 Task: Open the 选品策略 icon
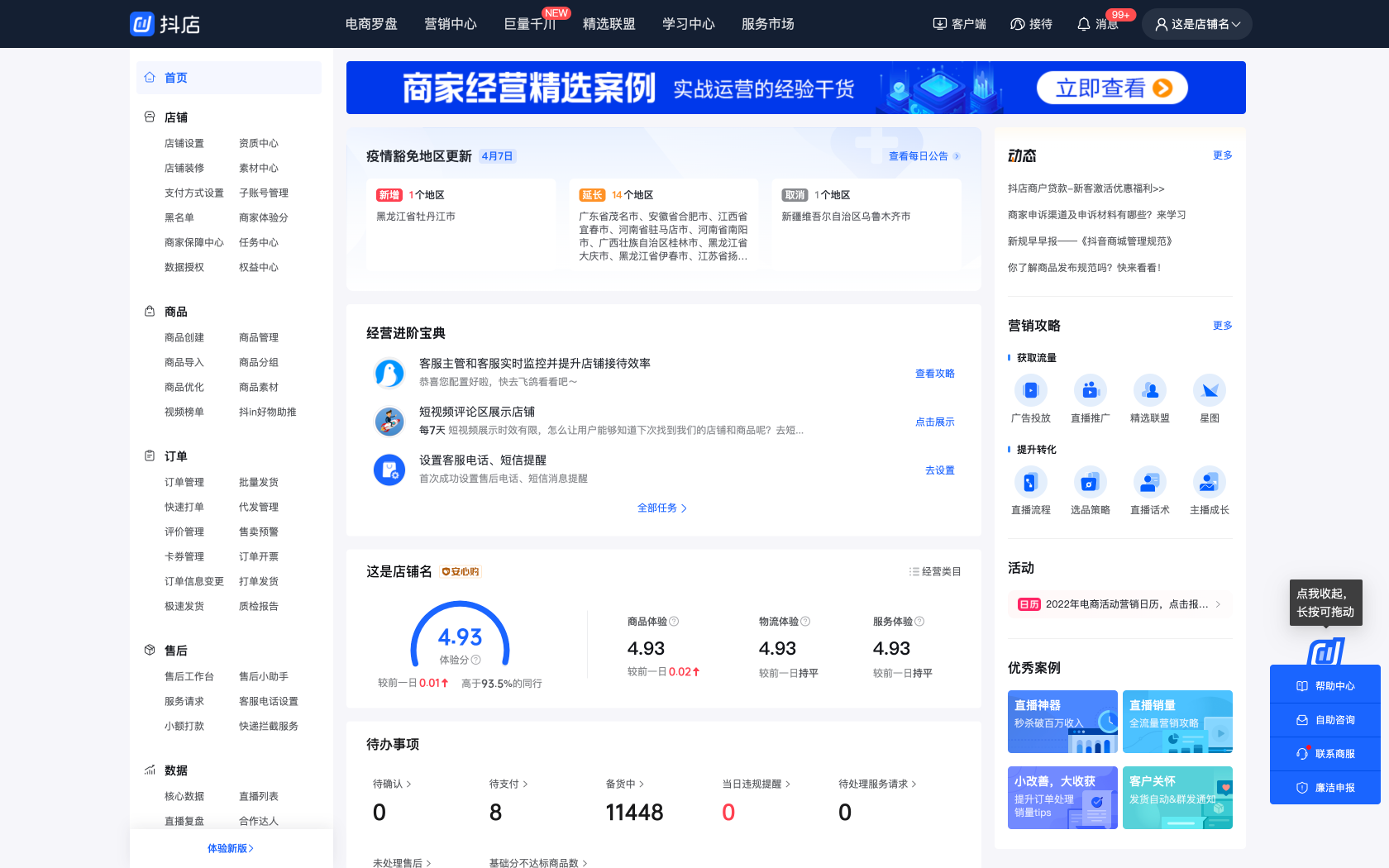tap(1091, 482)
